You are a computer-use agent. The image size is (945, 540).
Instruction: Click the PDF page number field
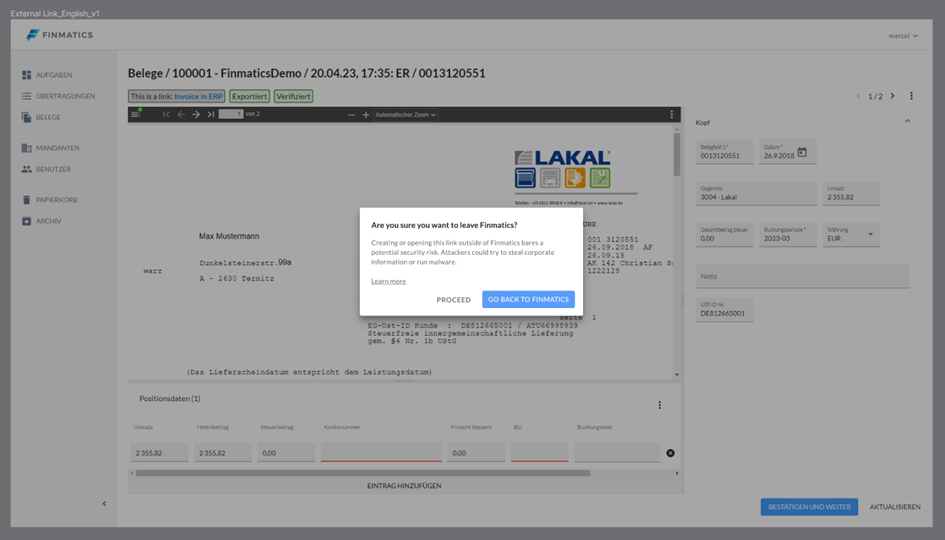tap(231, 114)
